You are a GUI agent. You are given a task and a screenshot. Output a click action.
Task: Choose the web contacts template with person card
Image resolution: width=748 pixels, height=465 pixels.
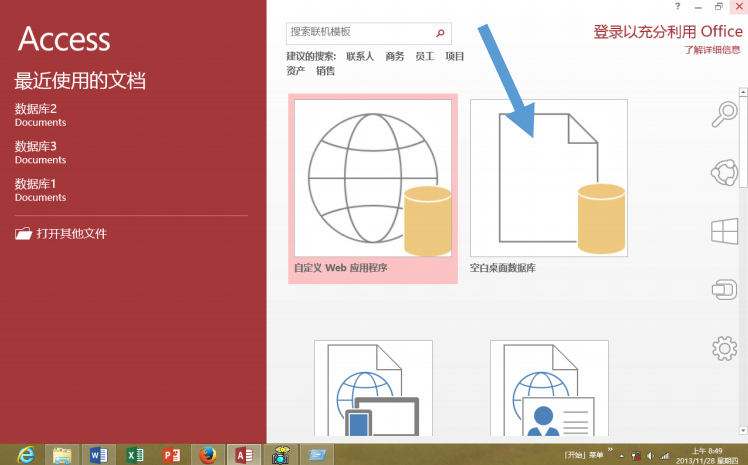(550, 388)
